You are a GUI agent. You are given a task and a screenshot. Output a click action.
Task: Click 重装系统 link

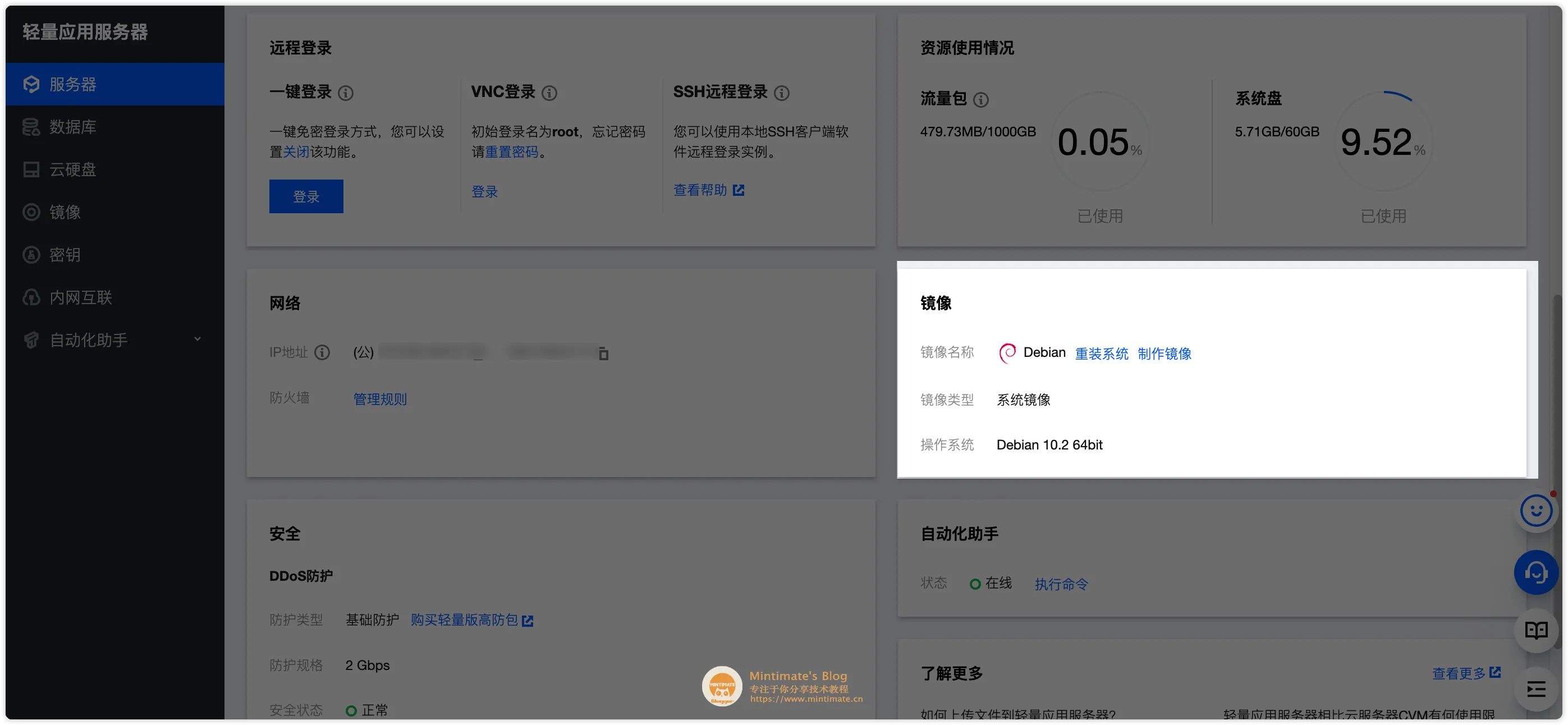1101,353
